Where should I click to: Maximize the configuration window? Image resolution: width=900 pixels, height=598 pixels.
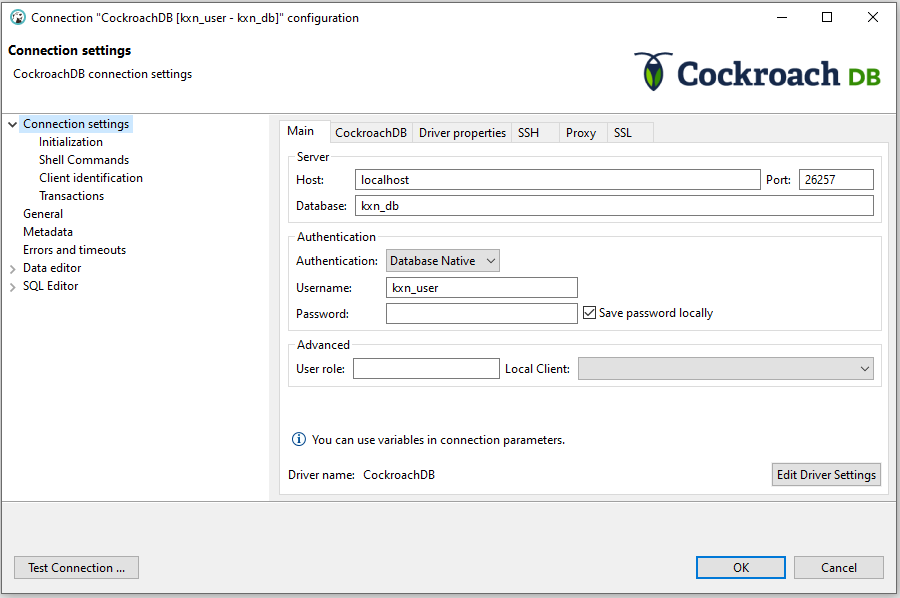tap(827, 18)
